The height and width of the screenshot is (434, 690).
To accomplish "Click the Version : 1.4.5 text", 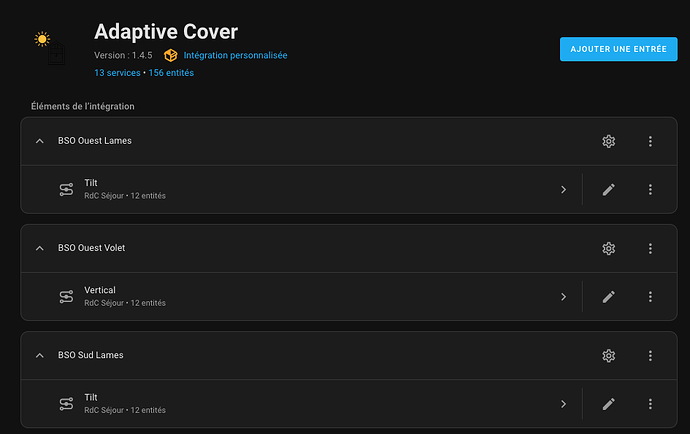I will click(x=123, y=55).
